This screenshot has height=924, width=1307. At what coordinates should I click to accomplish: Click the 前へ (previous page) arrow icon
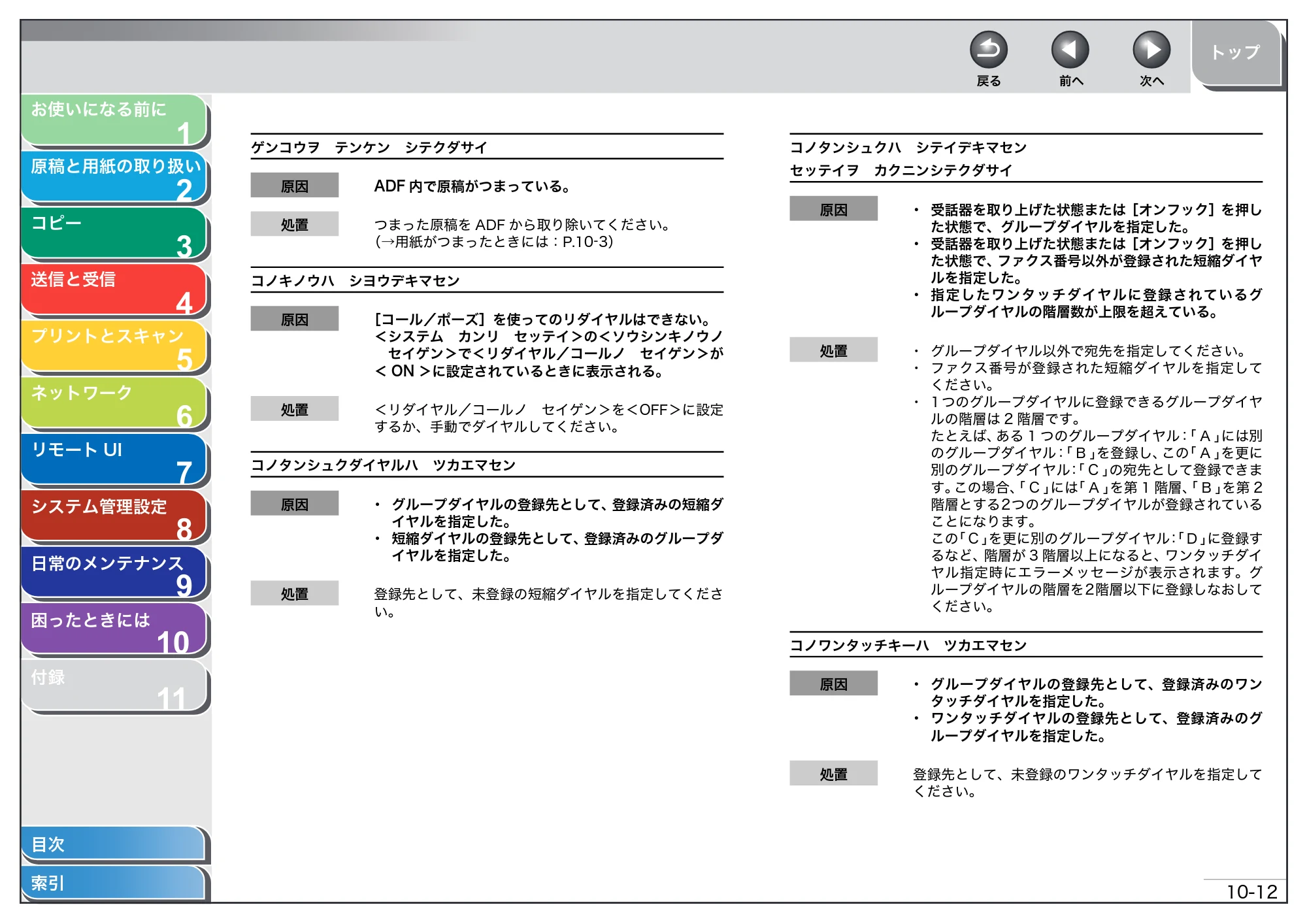click(x=1070, y=50)
